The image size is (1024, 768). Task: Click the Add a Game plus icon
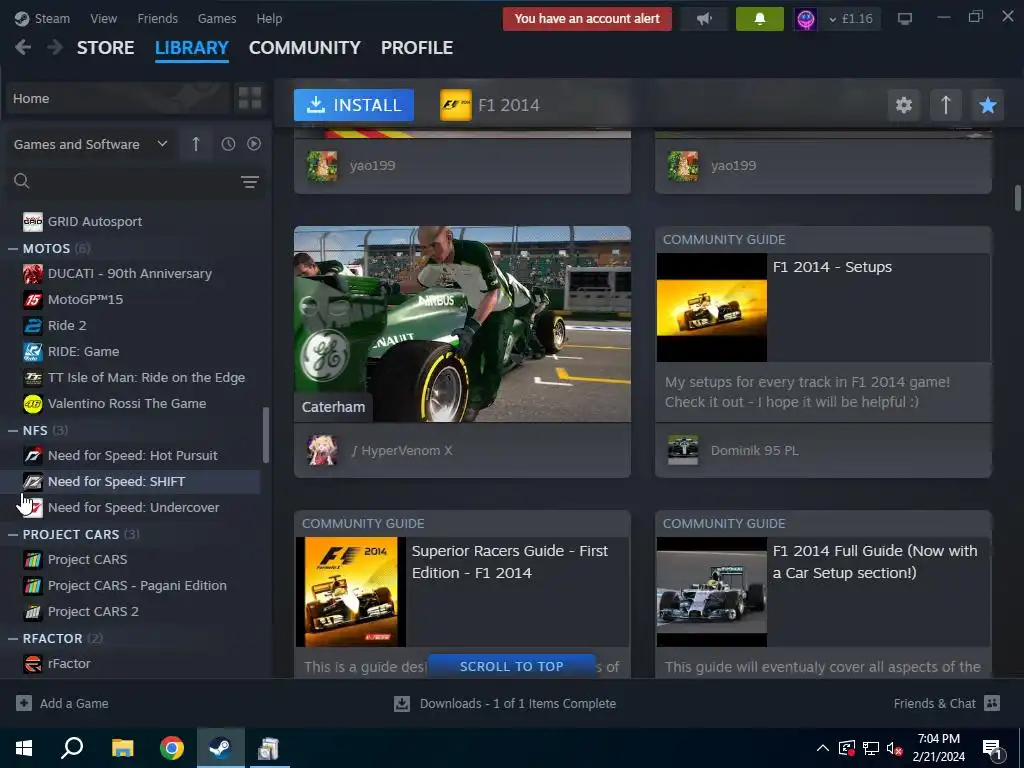pos(24,703)
